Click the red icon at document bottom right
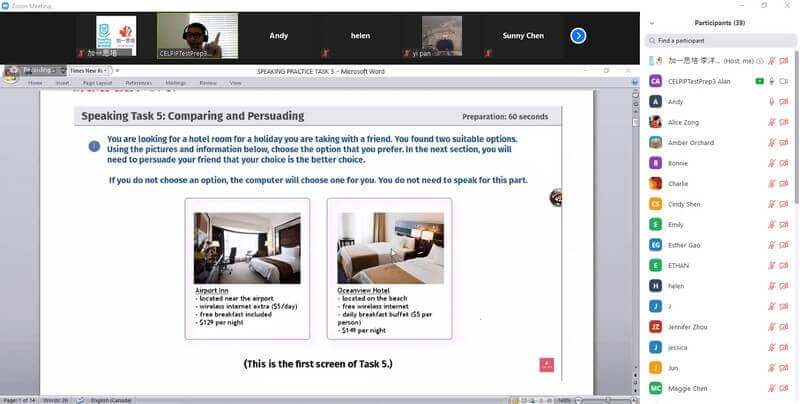Viewport: 800px width, 404px height. (x=546, y=365)
